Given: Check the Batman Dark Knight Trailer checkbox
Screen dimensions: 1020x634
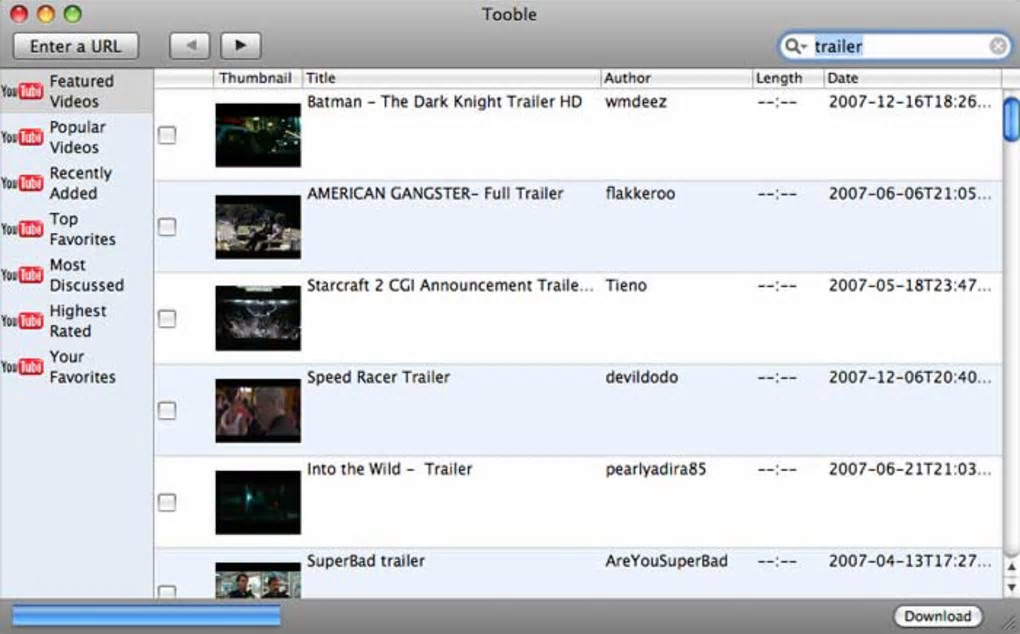Looking at the screenshot, I should pos(167,135).
